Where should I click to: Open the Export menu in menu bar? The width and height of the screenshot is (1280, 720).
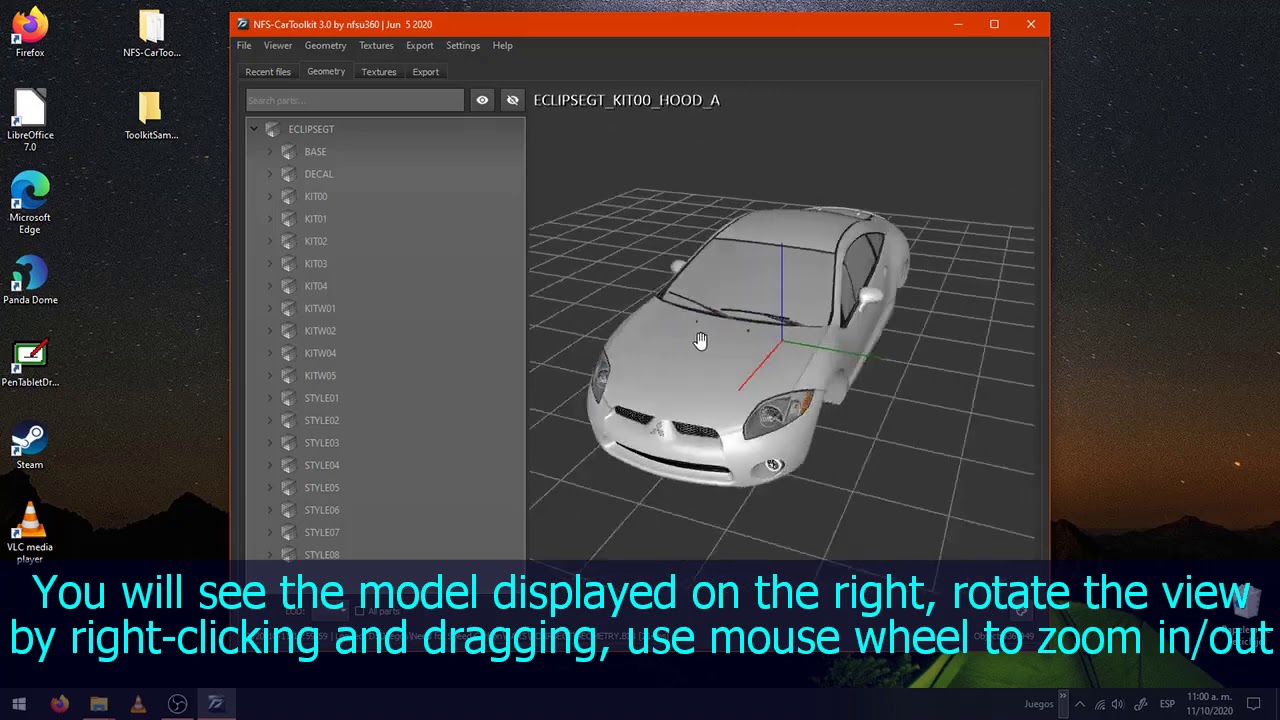coord(419,46)
